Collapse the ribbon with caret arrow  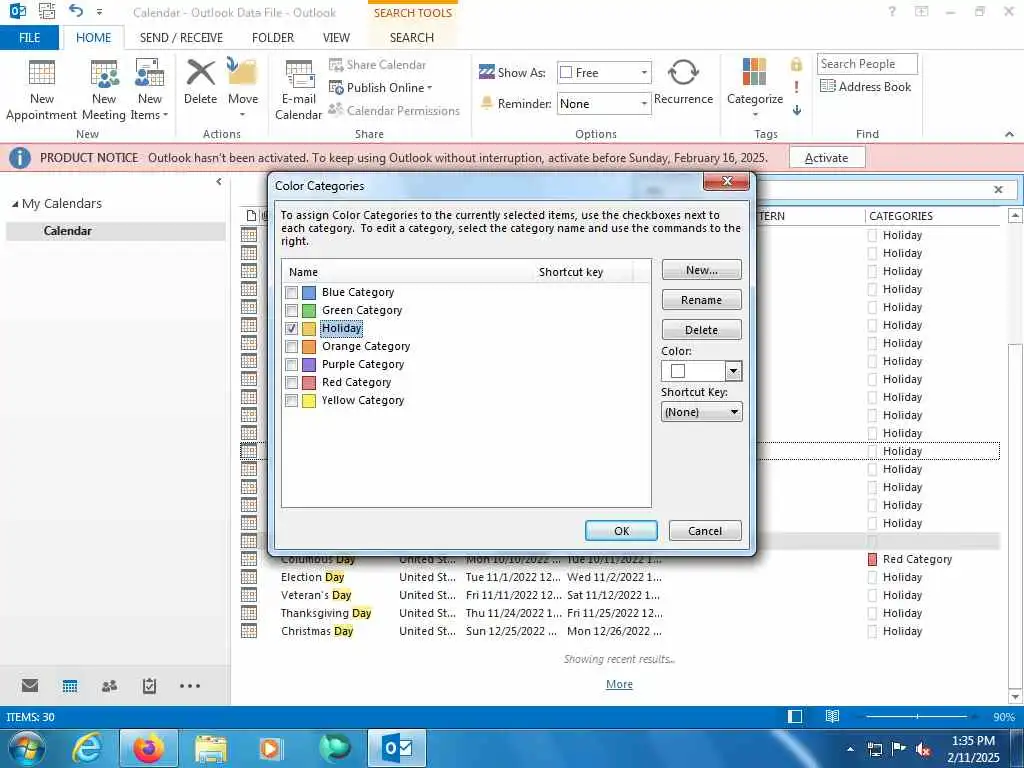(x=1010, y=134)
